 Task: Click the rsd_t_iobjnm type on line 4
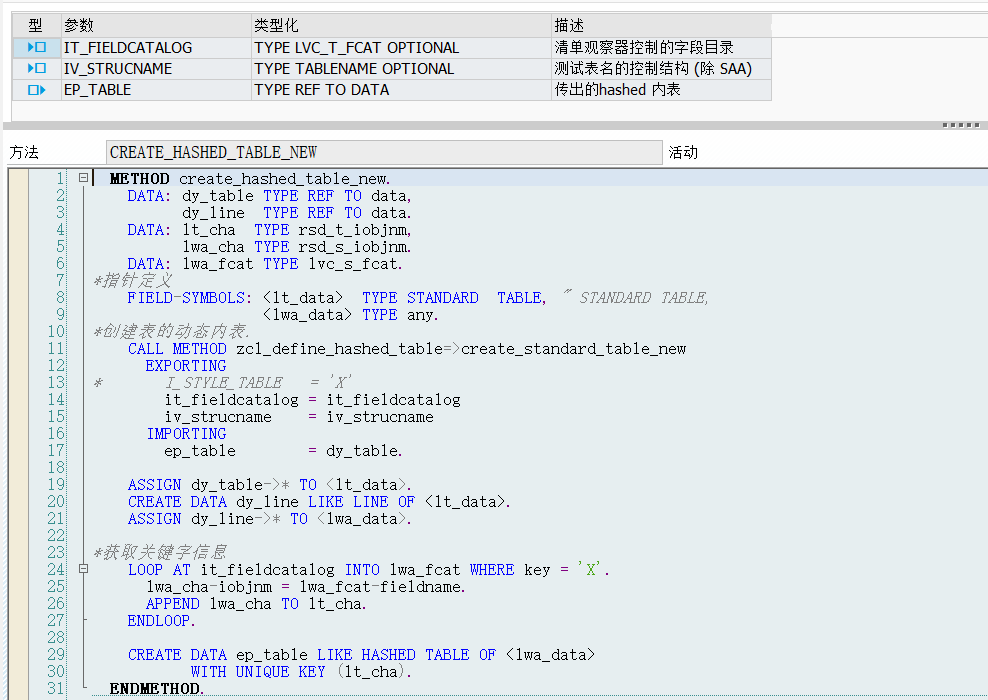pyautogui.click(x=355, y=230)
